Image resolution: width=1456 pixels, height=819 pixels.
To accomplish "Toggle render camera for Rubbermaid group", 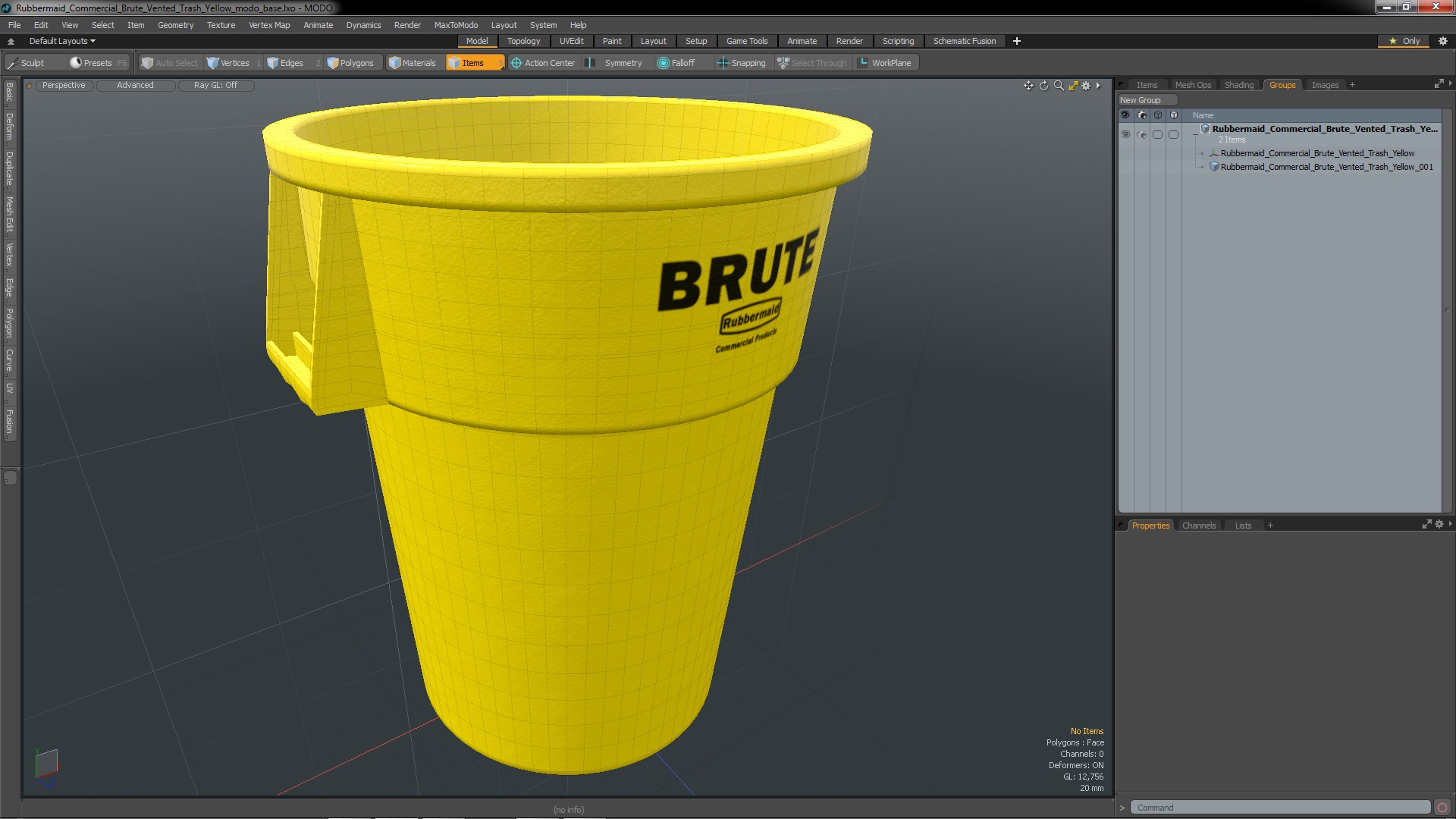I will tap(1142, 134).
